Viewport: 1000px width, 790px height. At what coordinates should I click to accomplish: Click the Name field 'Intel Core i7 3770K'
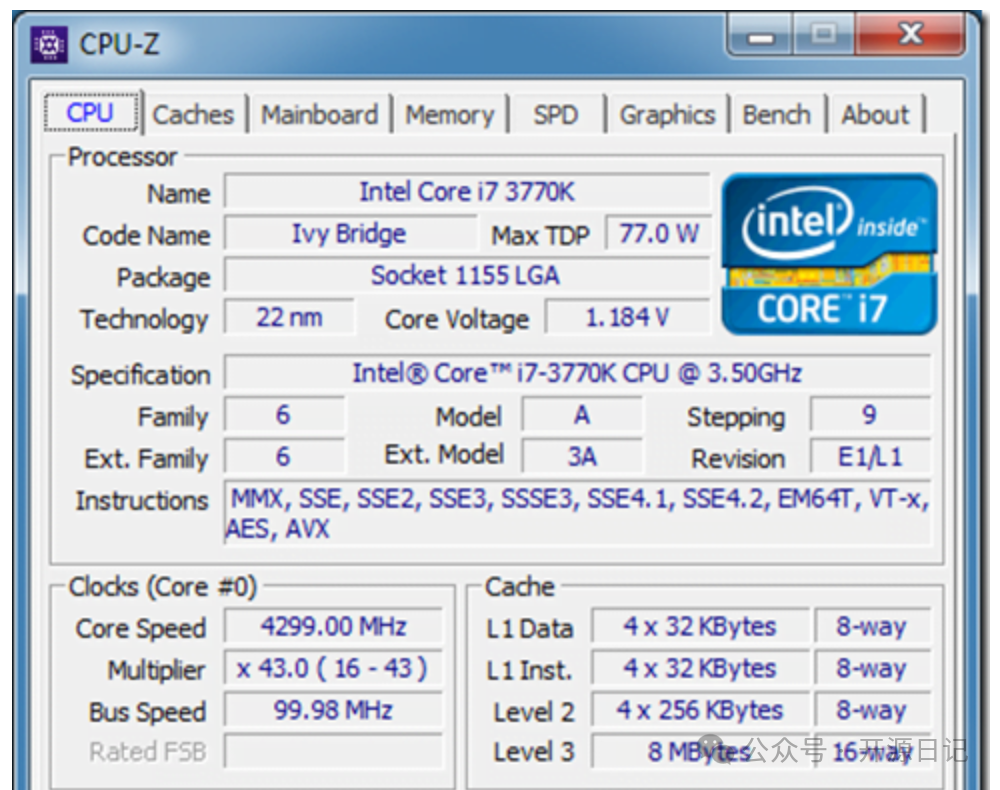[x=467, y=191]
